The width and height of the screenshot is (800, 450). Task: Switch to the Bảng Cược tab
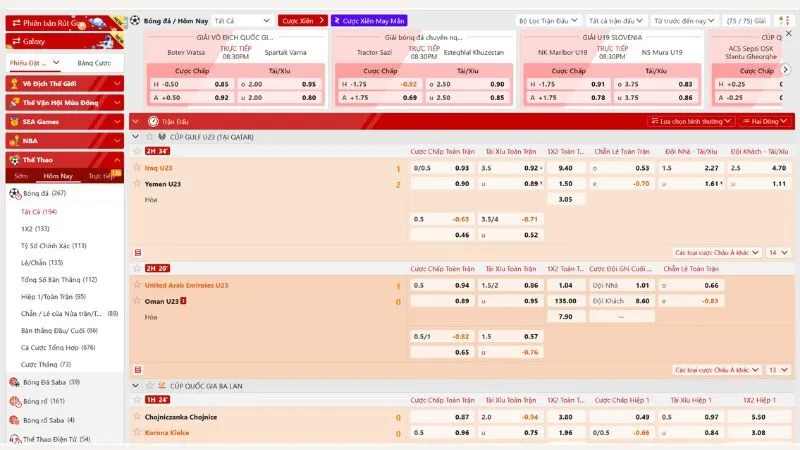(94, 62)
